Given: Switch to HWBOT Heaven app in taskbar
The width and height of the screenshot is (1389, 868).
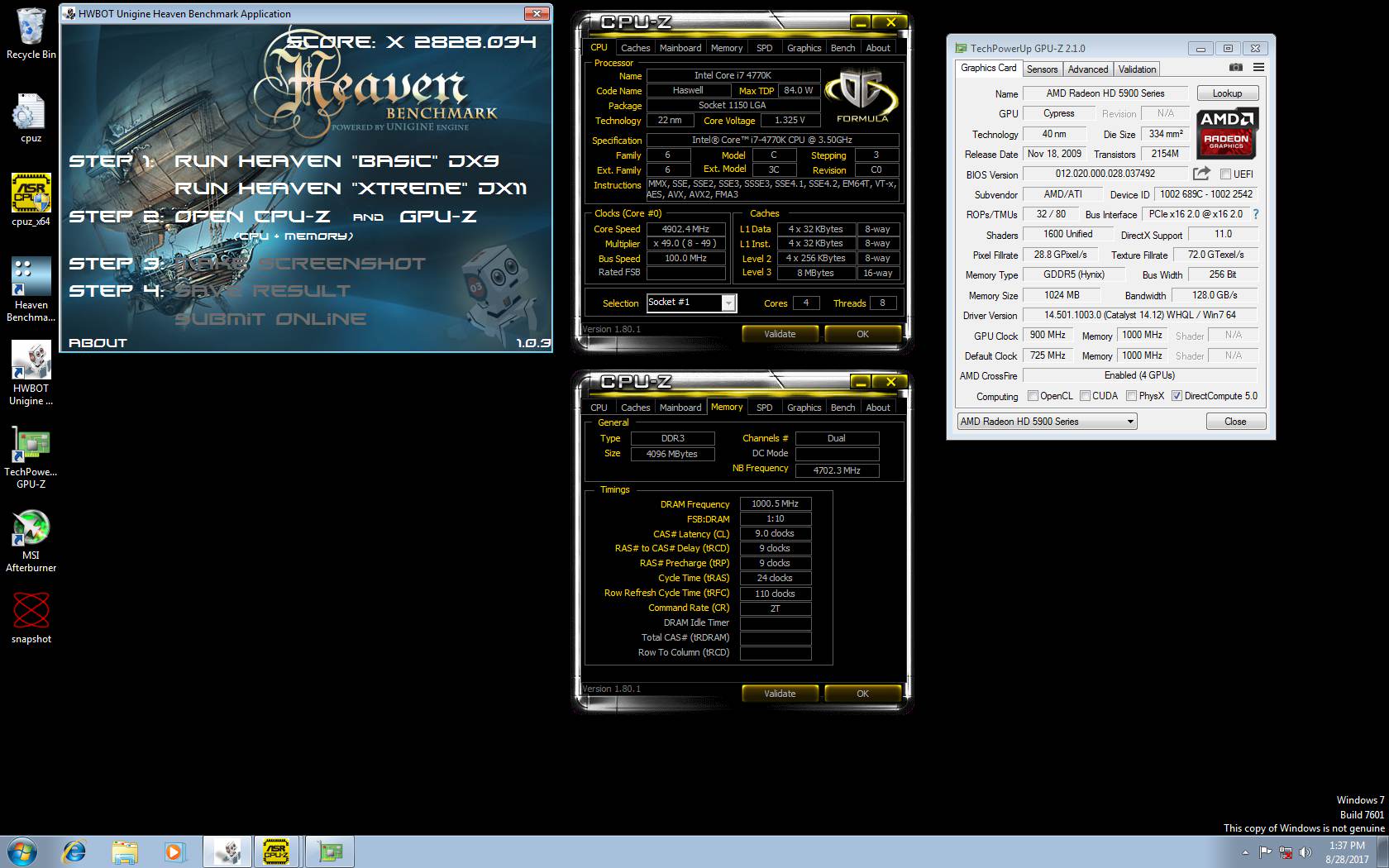Looking at the screenshot, I should click(x=227, y=851).
